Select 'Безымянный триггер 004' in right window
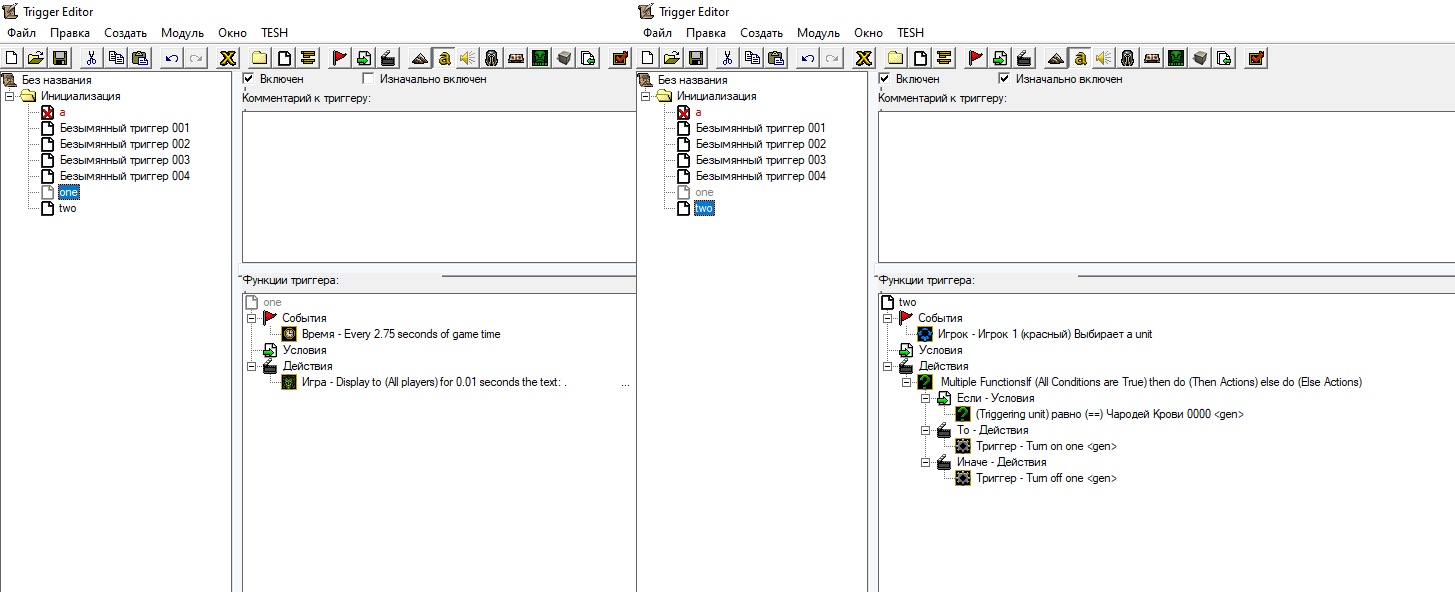This screenshot has height=592, width=1455. [760, 176]
